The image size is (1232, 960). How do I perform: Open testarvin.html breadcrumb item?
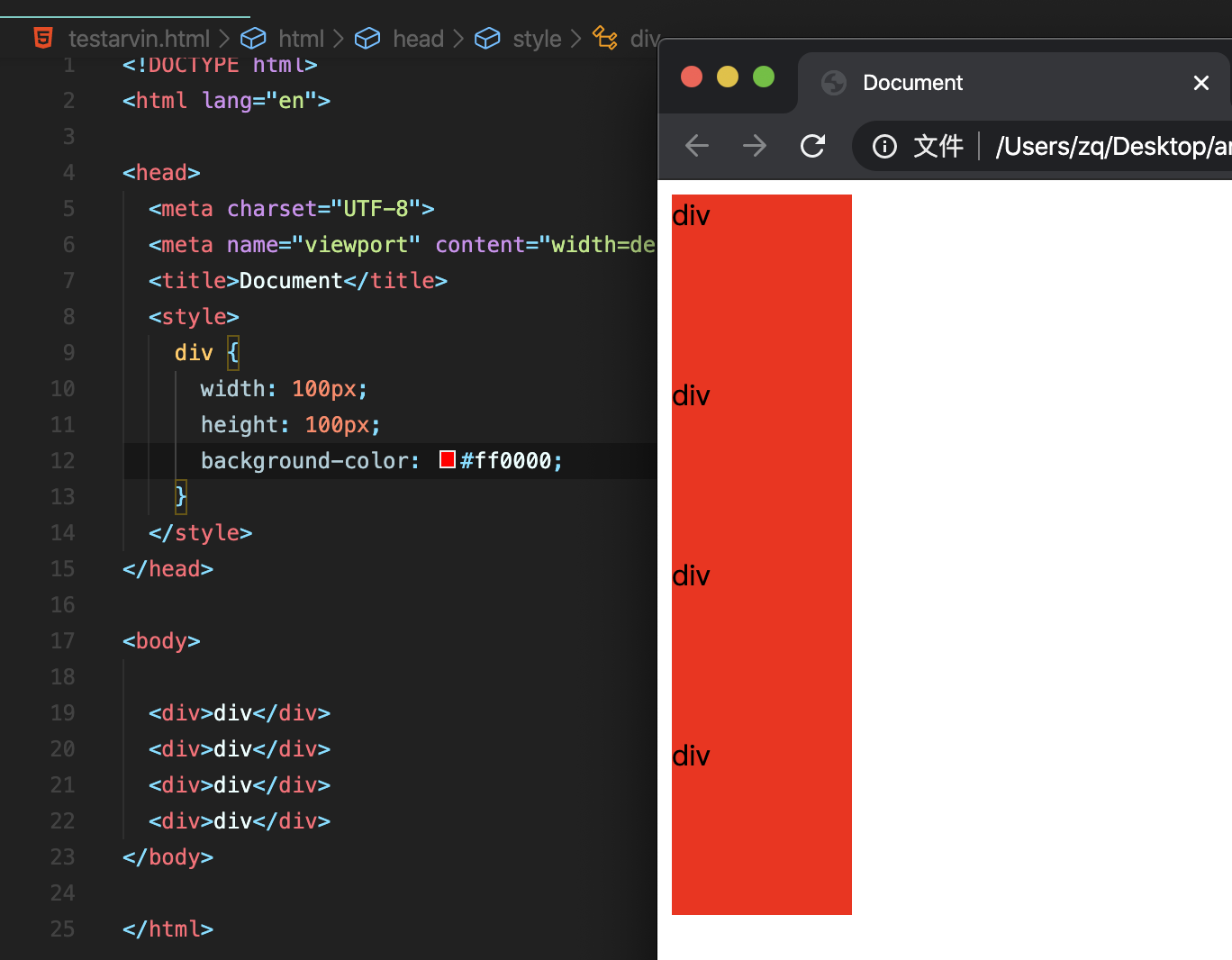[139, 39]
